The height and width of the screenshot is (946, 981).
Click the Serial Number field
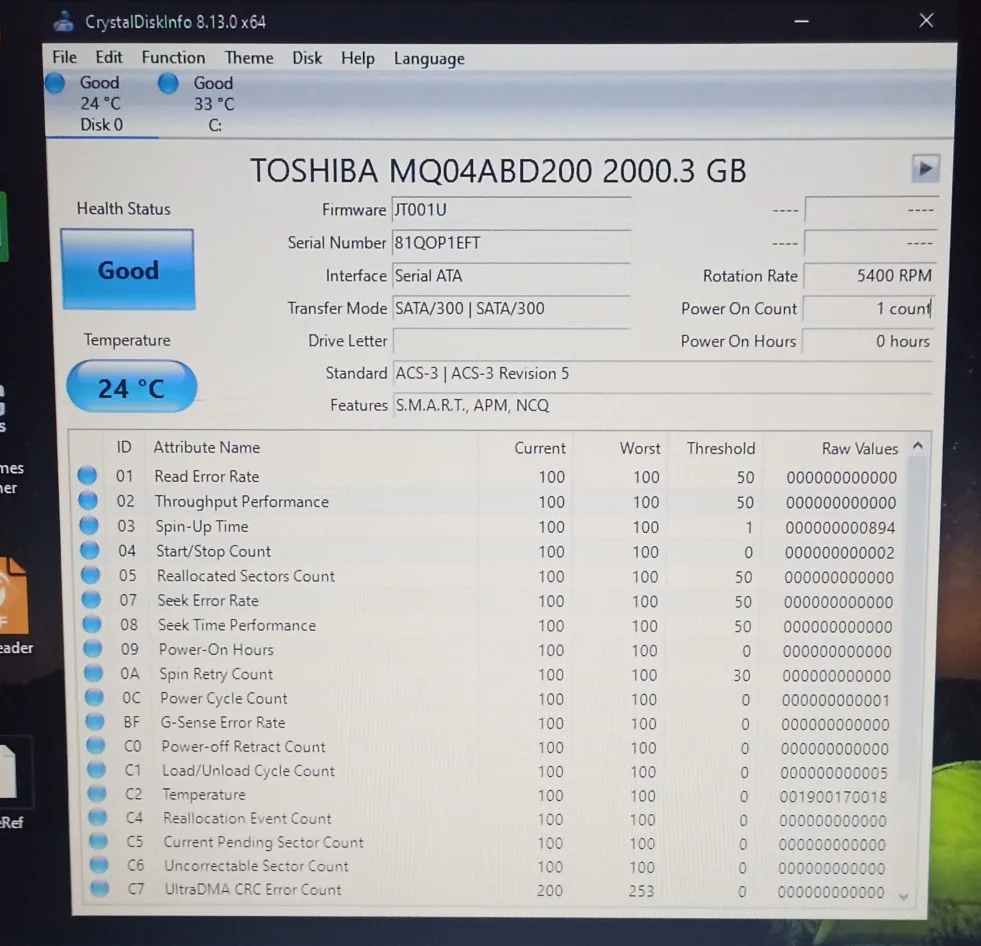click(511, 243)
